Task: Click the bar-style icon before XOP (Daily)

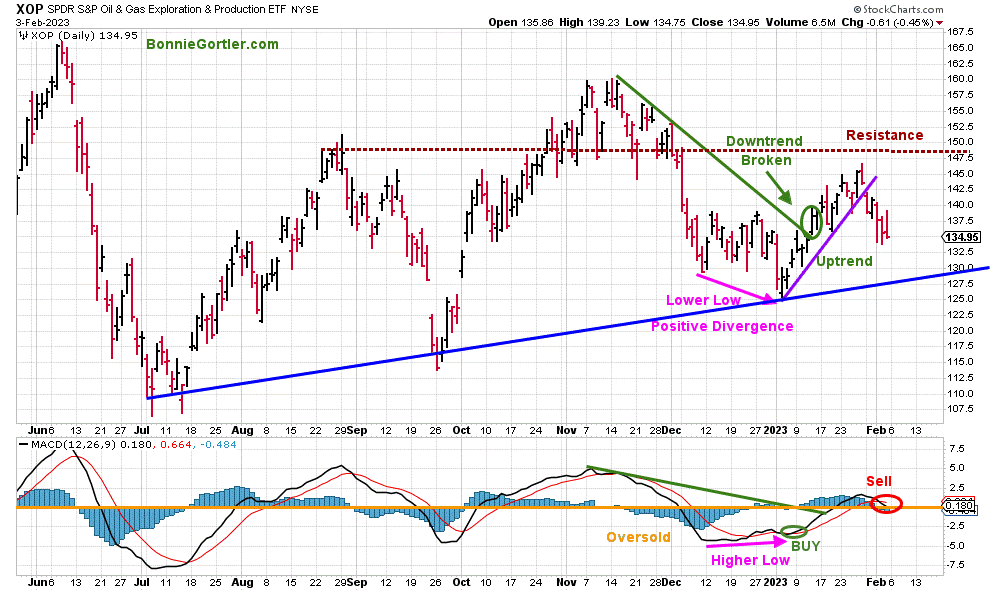Action: coord(24,36)
